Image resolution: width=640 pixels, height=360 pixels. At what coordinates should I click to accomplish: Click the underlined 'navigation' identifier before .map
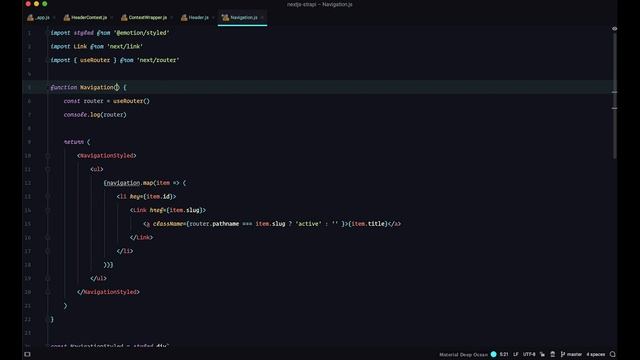pos(123,183)
